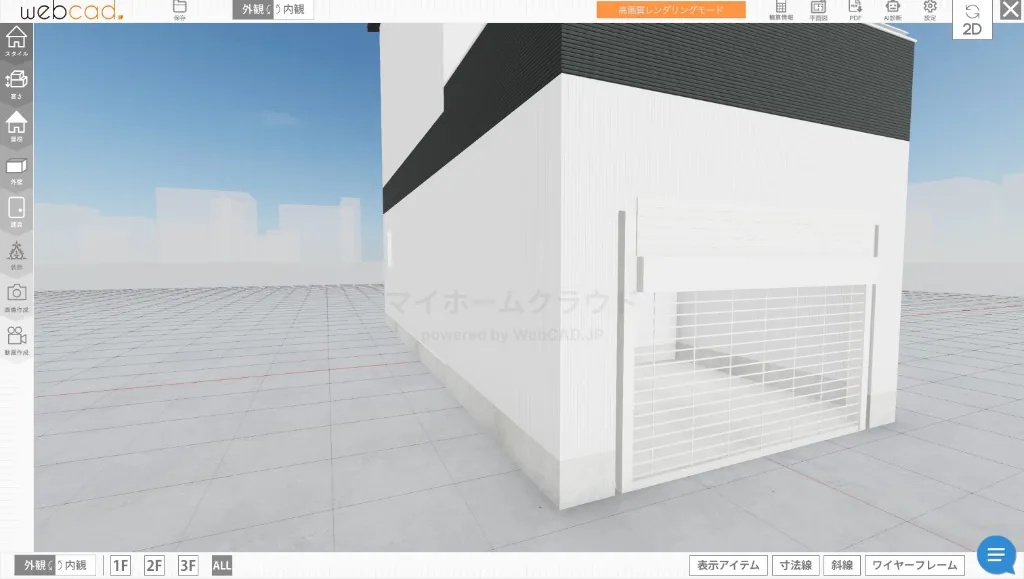Click the webcad logo
This screenshot has height=579, width=1024.
point(71,10)
